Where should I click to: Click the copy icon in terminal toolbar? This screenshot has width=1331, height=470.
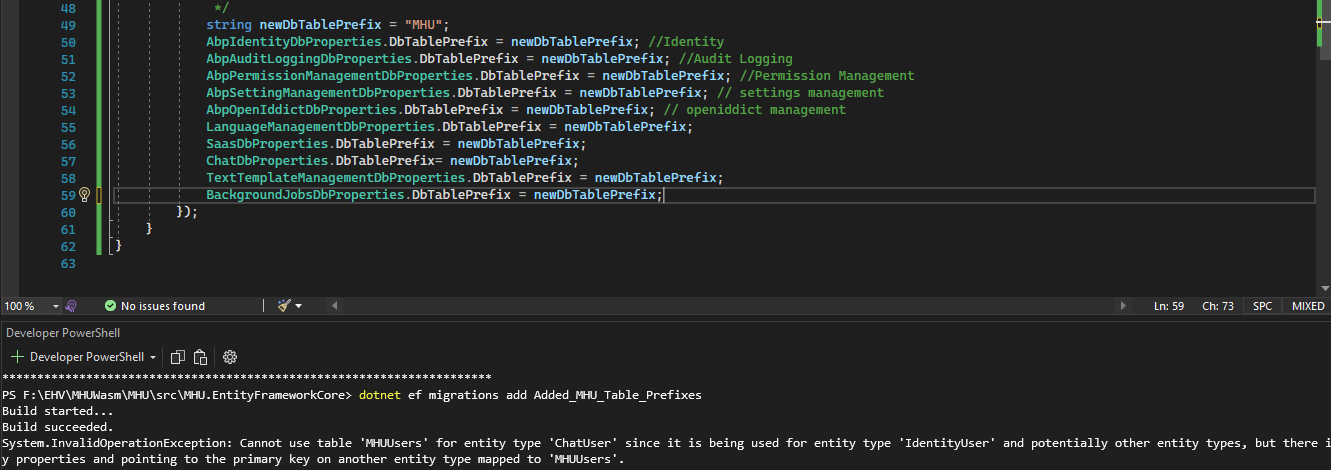pos(178,357)
